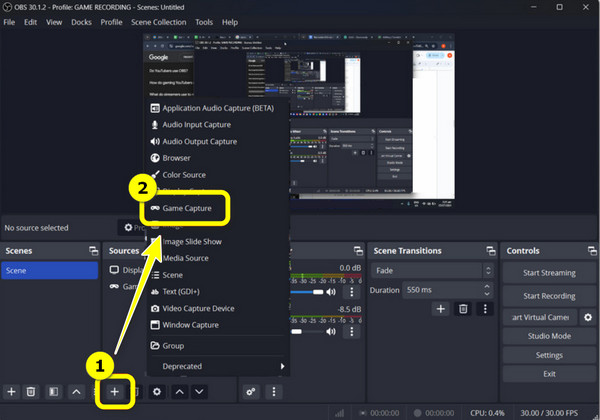
Task: Select the Scene item in Scenes list
Action: pos(50,271)
